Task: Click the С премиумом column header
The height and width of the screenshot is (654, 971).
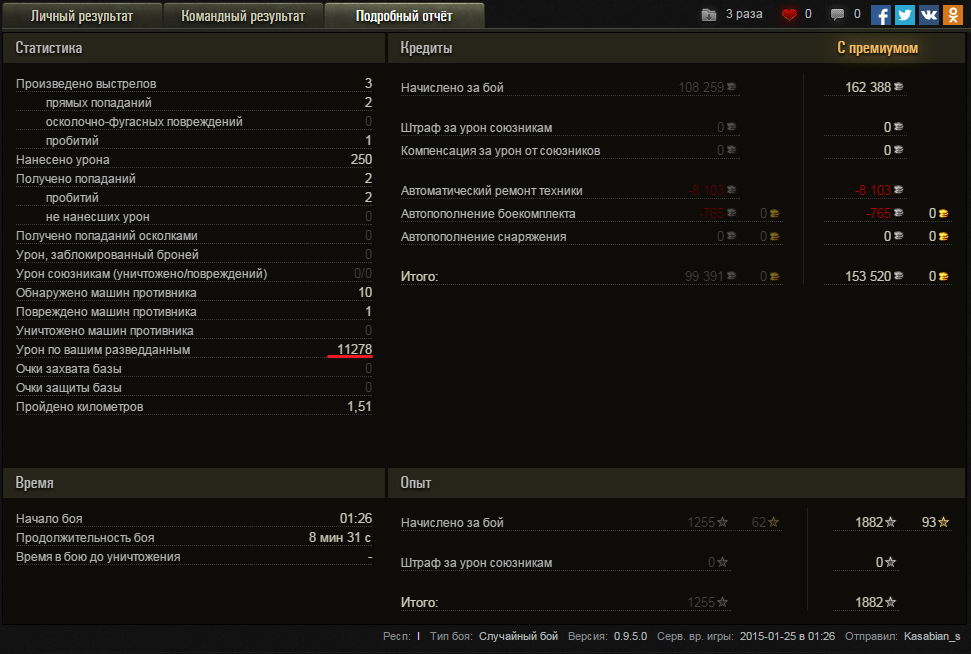Action: pyautogui.click(x=877, y=48)
